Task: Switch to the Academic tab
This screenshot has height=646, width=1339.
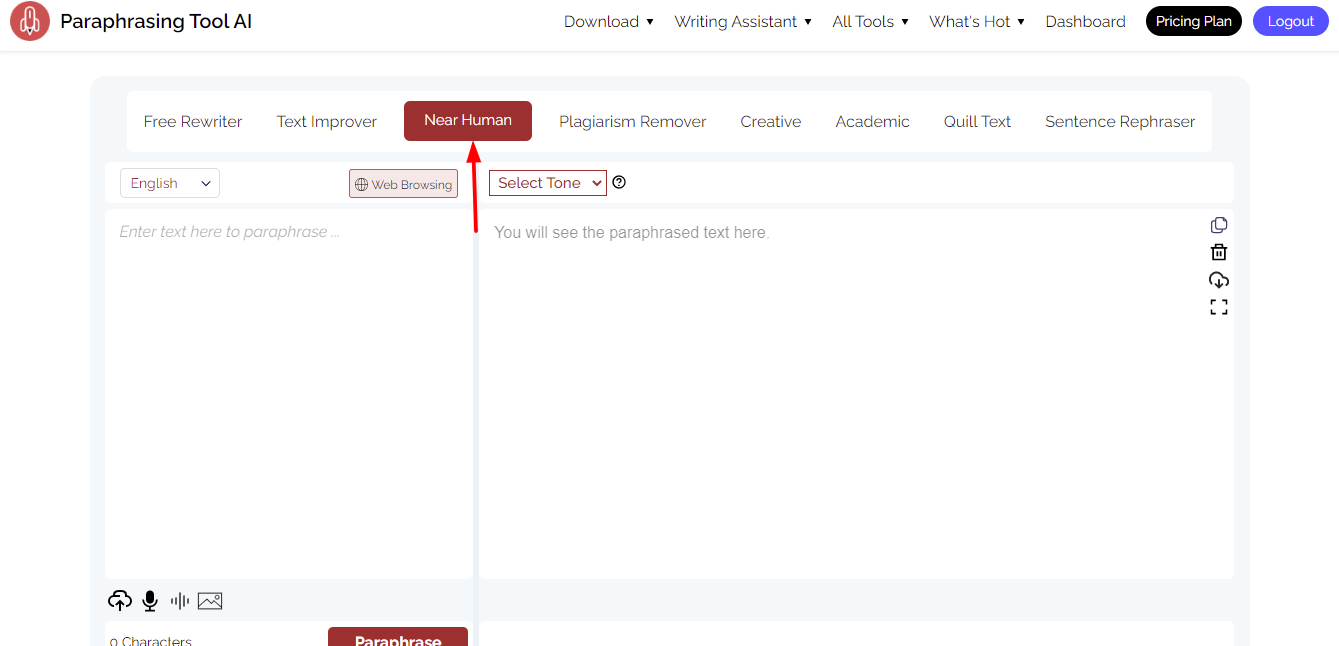Action: (x=873, y=121)
